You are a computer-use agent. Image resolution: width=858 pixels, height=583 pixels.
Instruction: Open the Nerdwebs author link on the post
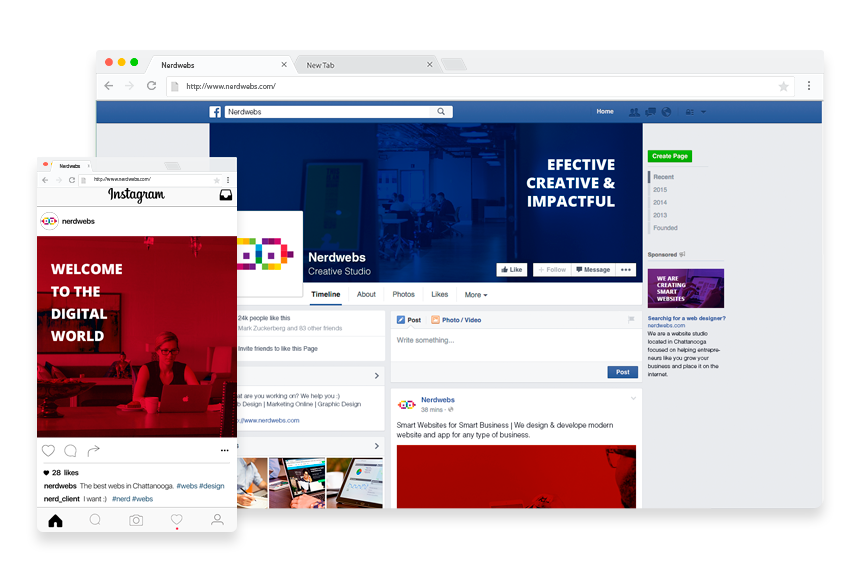[x=438, y=400]
